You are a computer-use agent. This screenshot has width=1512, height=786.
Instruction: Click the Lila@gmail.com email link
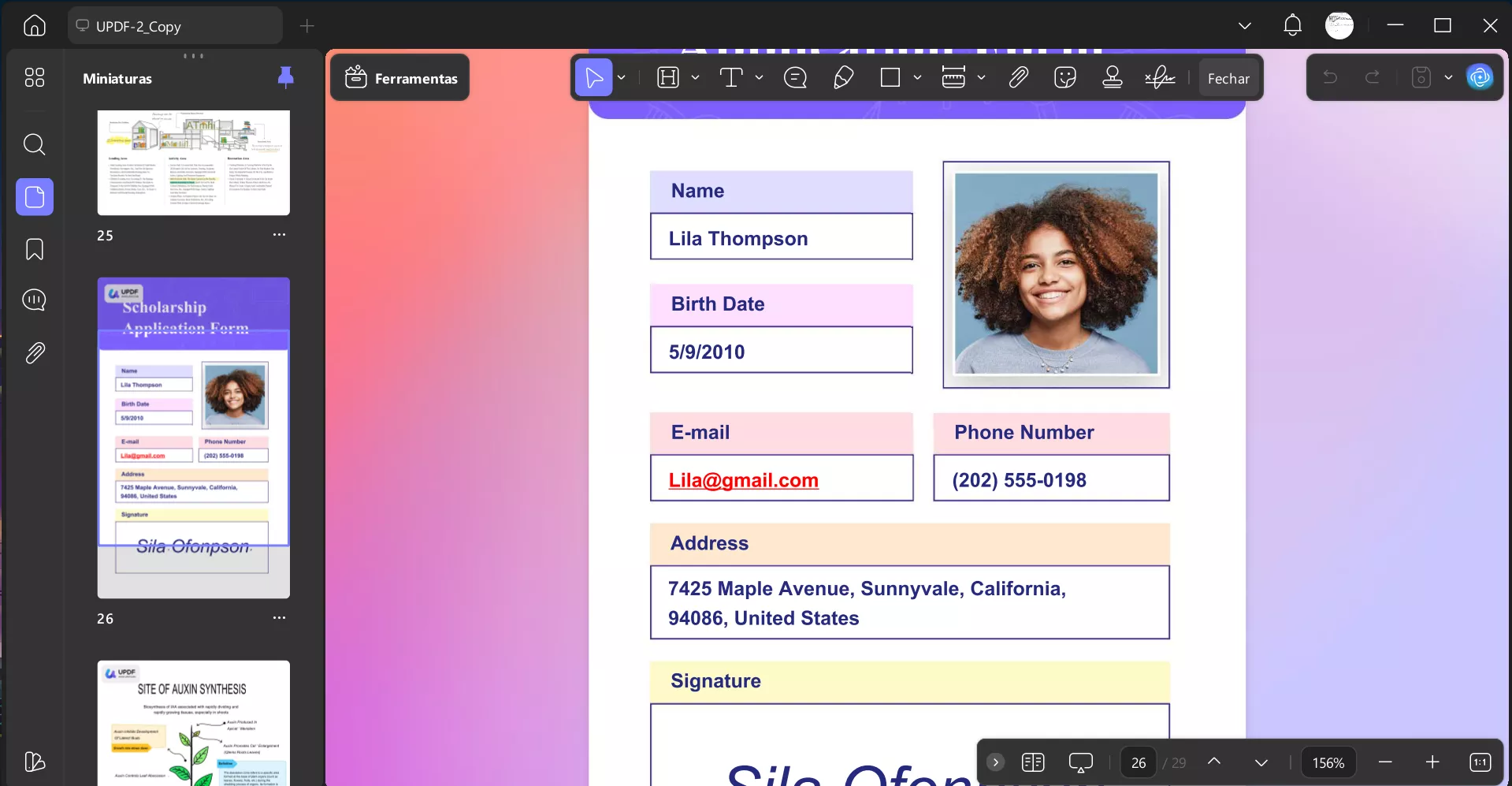click(x=743, y=480)
